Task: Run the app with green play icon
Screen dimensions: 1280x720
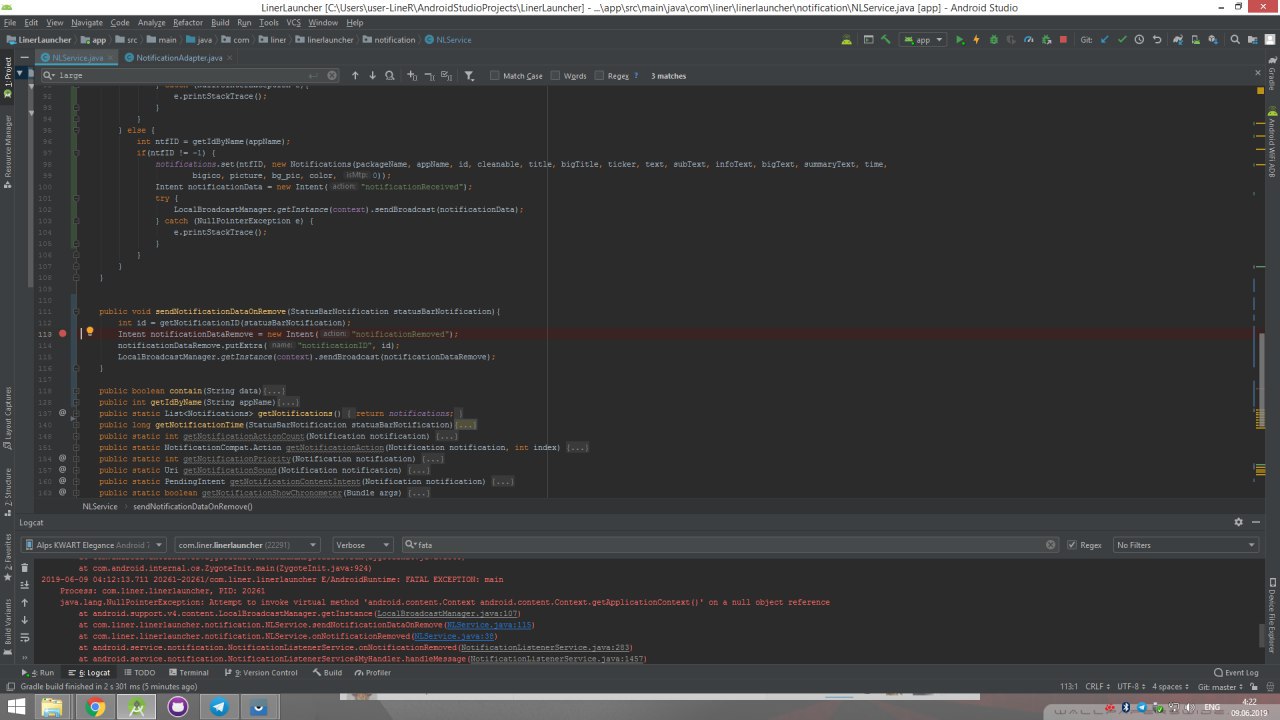Action: pos(960,40)
